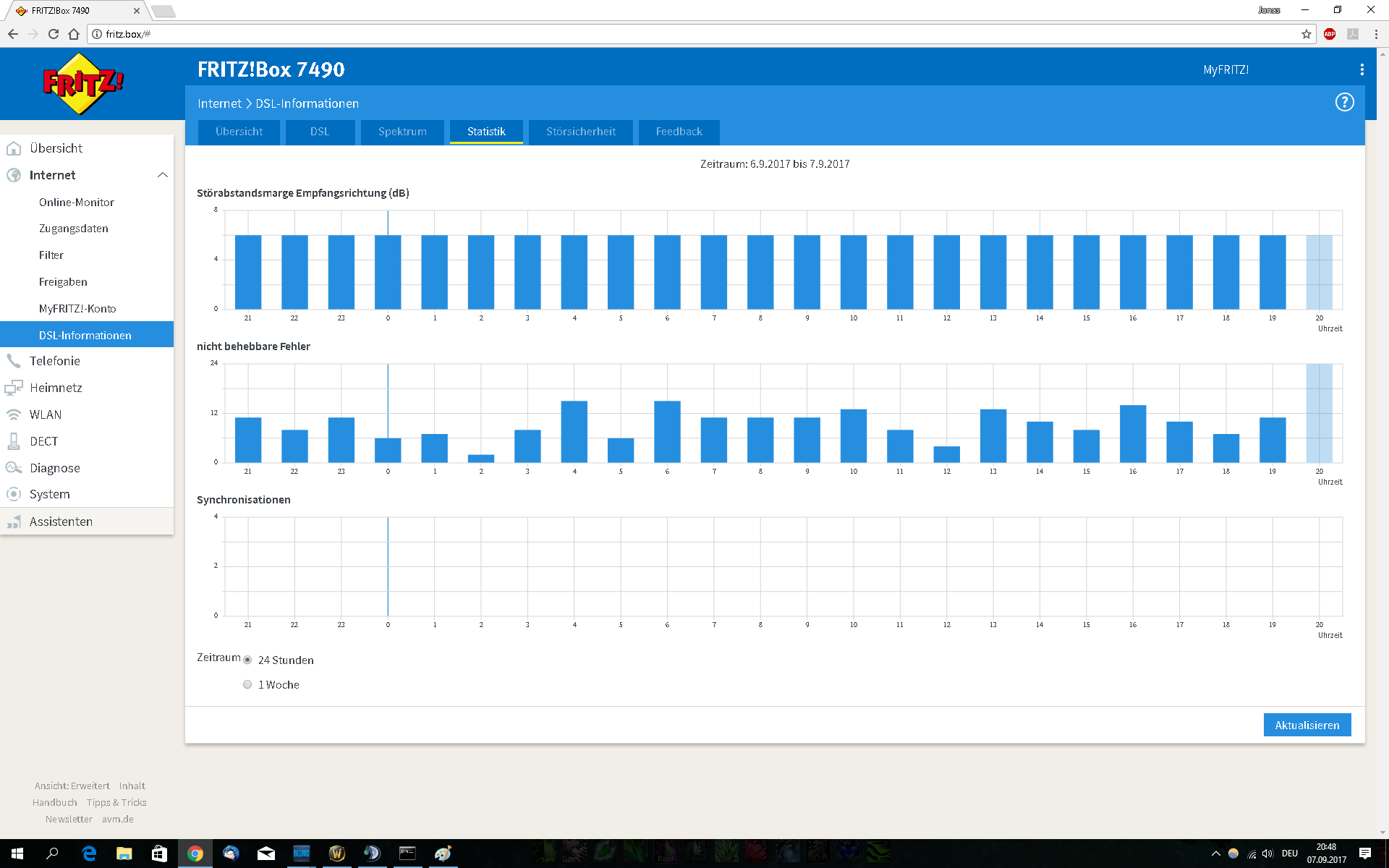Bookmark page with the star icon
This screenshot has width=1389, height=868.
pyautogui.click(x=1307, y=34)
